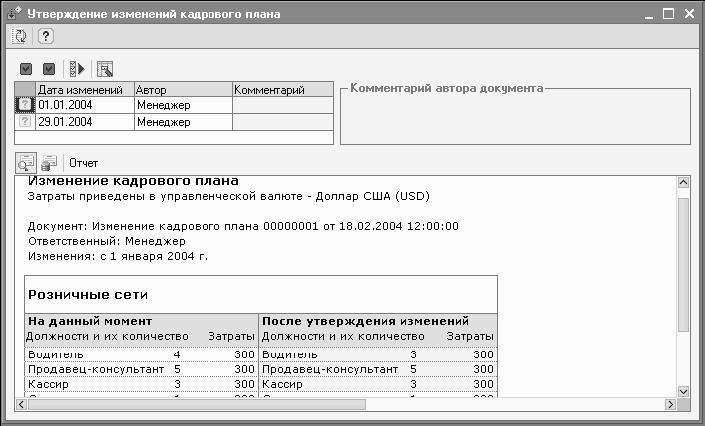Maximize the Утверждение изменений window

[x=669, y=14]
